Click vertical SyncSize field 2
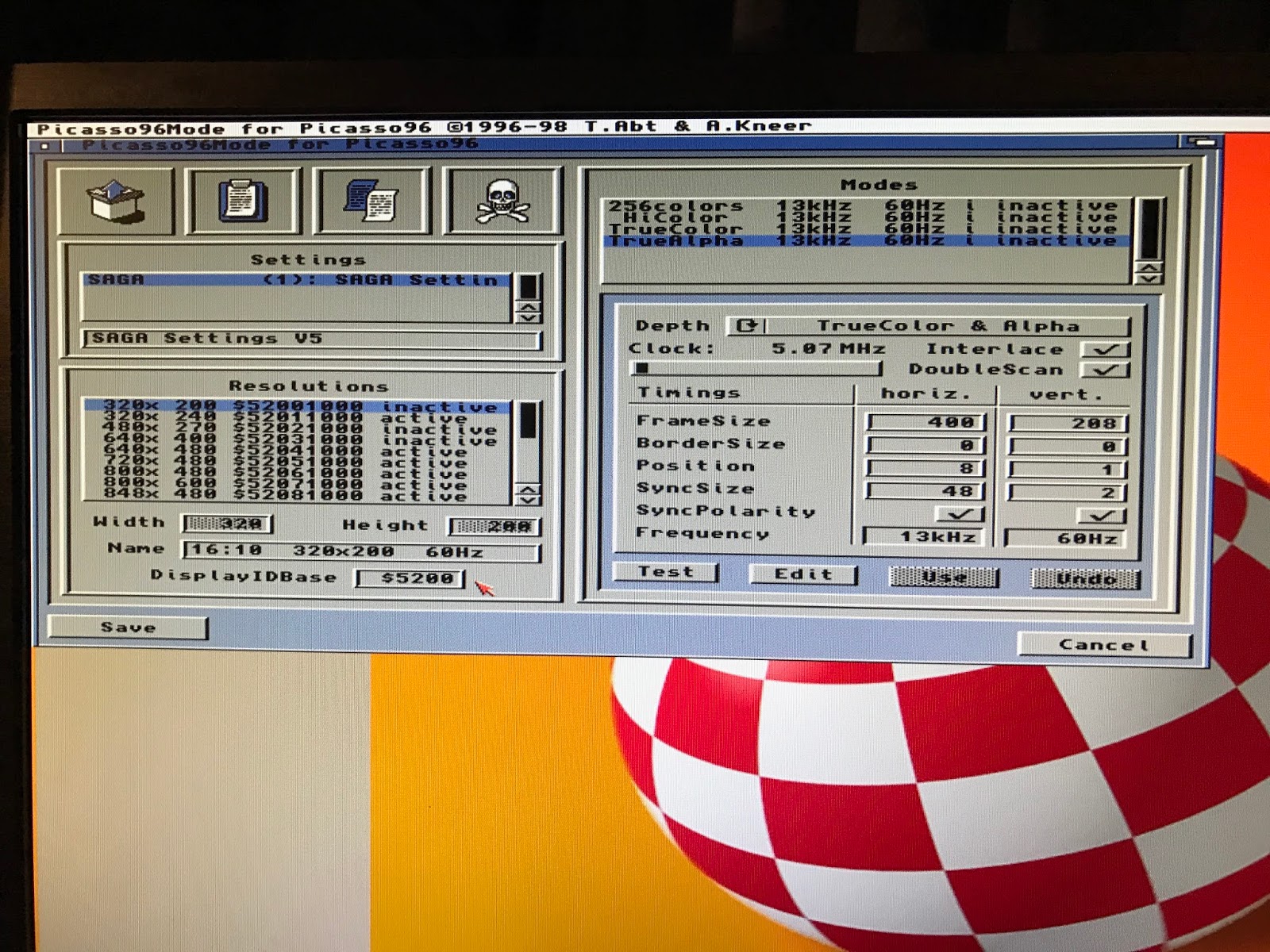 1068,493
